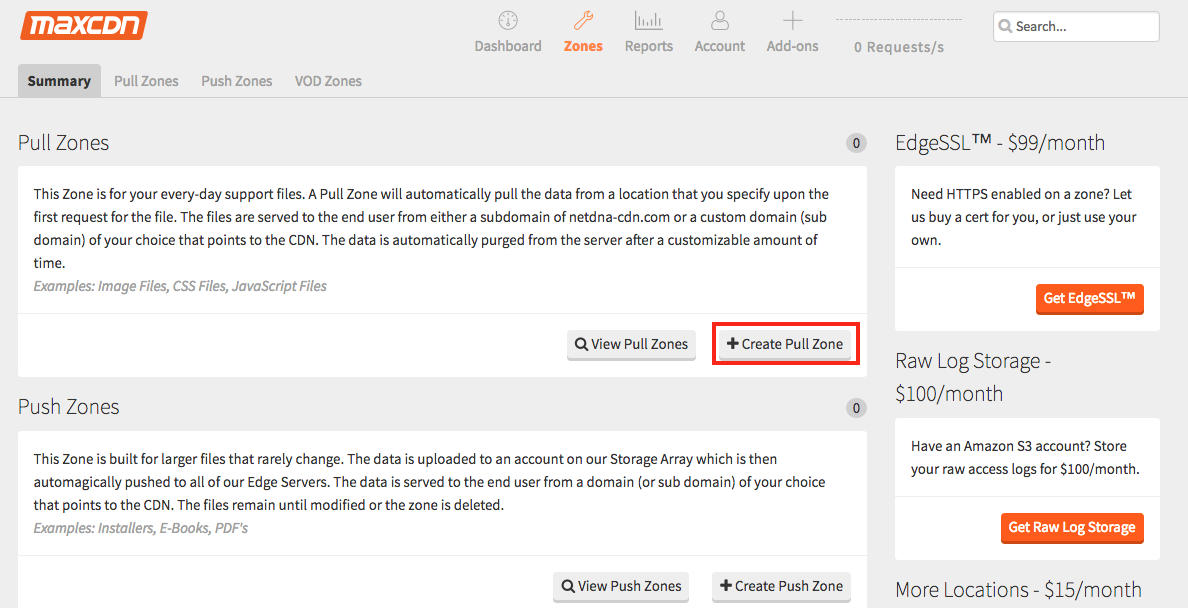Click the search magnifier icon
This screenshot has height=608, width=1188.
1005,27
